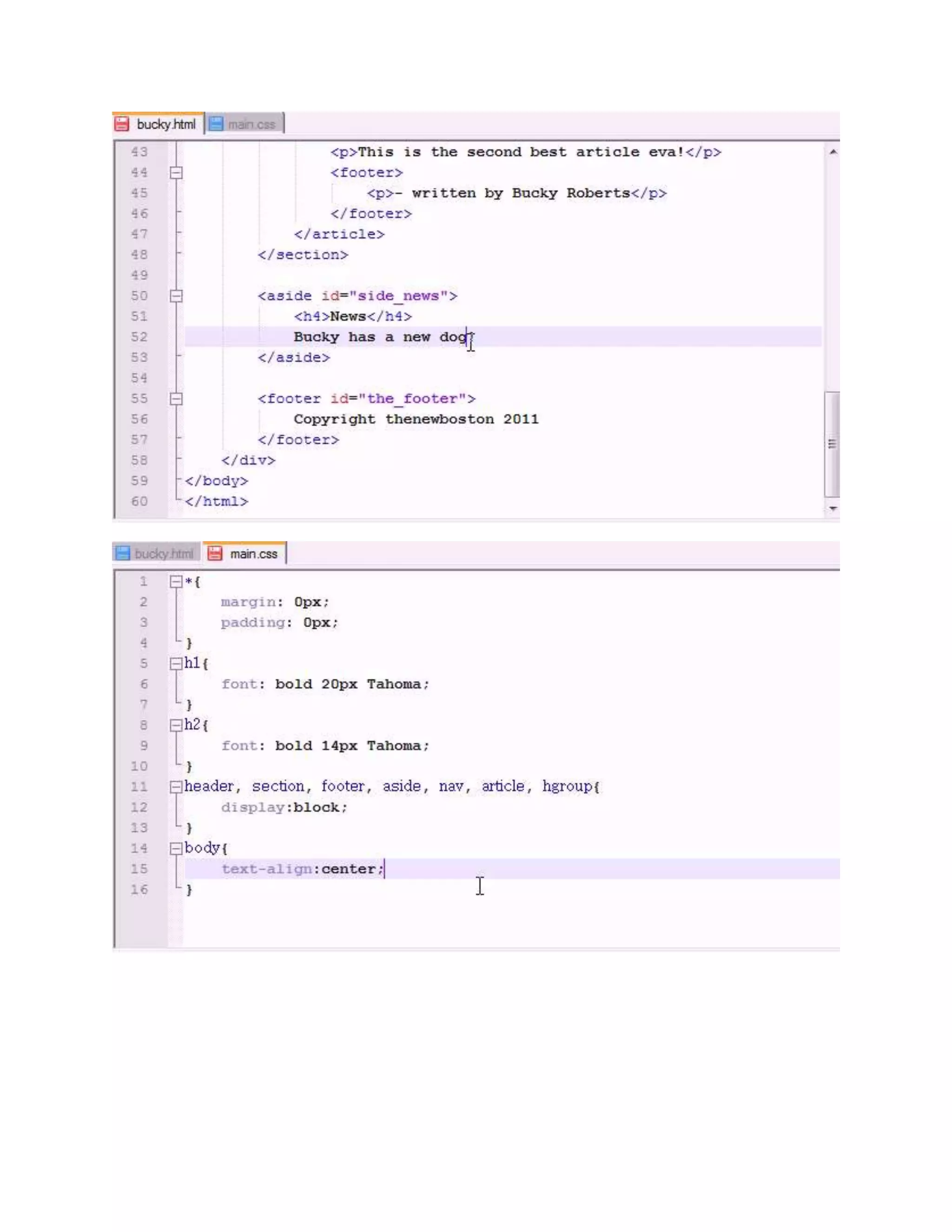
Task: Click 'This is the second best article eva!' line
Action: pyautogui.click(x=526, y=152)
